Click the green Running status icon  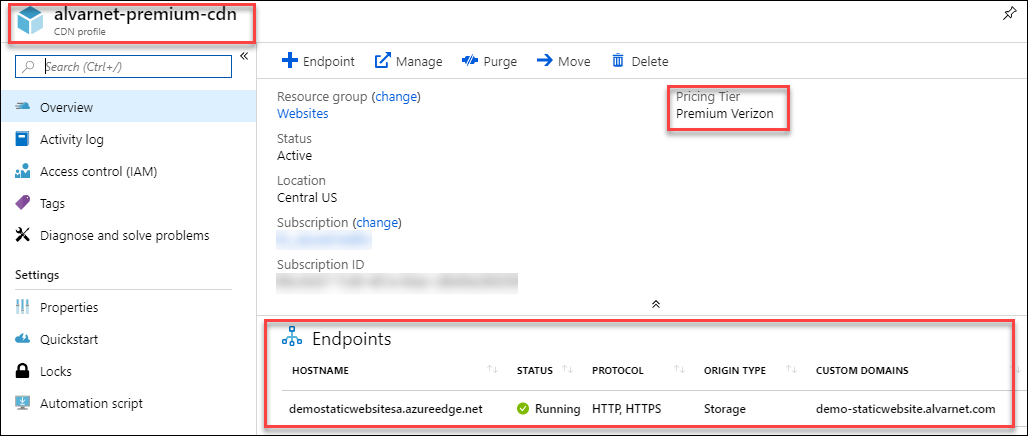(x=523, y=408)
